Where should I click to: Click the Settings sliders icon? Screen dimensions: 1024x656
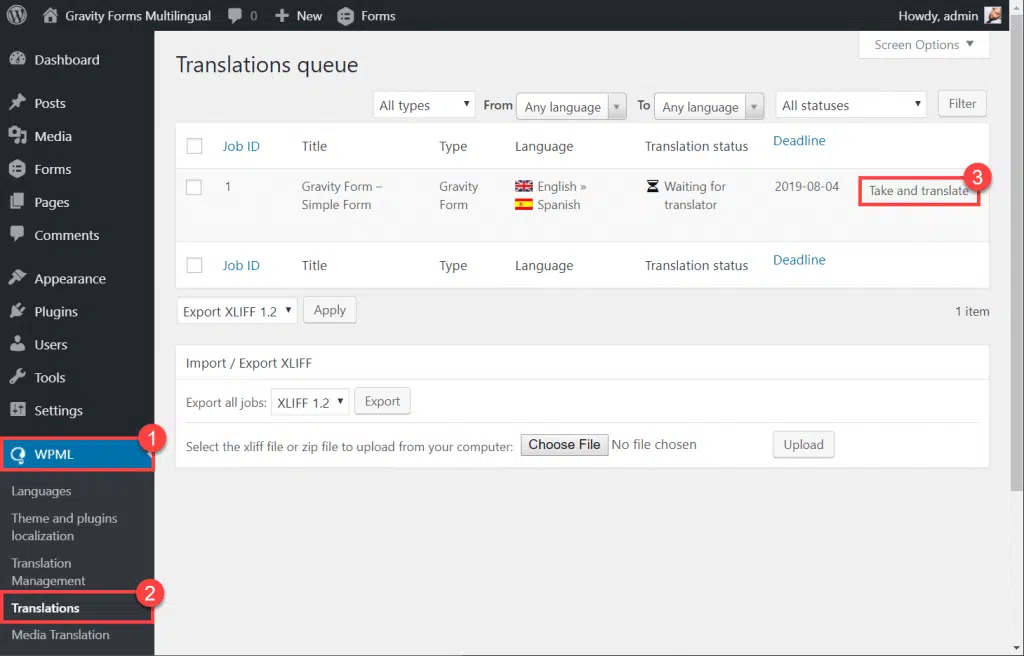pyautogui.click(x=18, y=410)
